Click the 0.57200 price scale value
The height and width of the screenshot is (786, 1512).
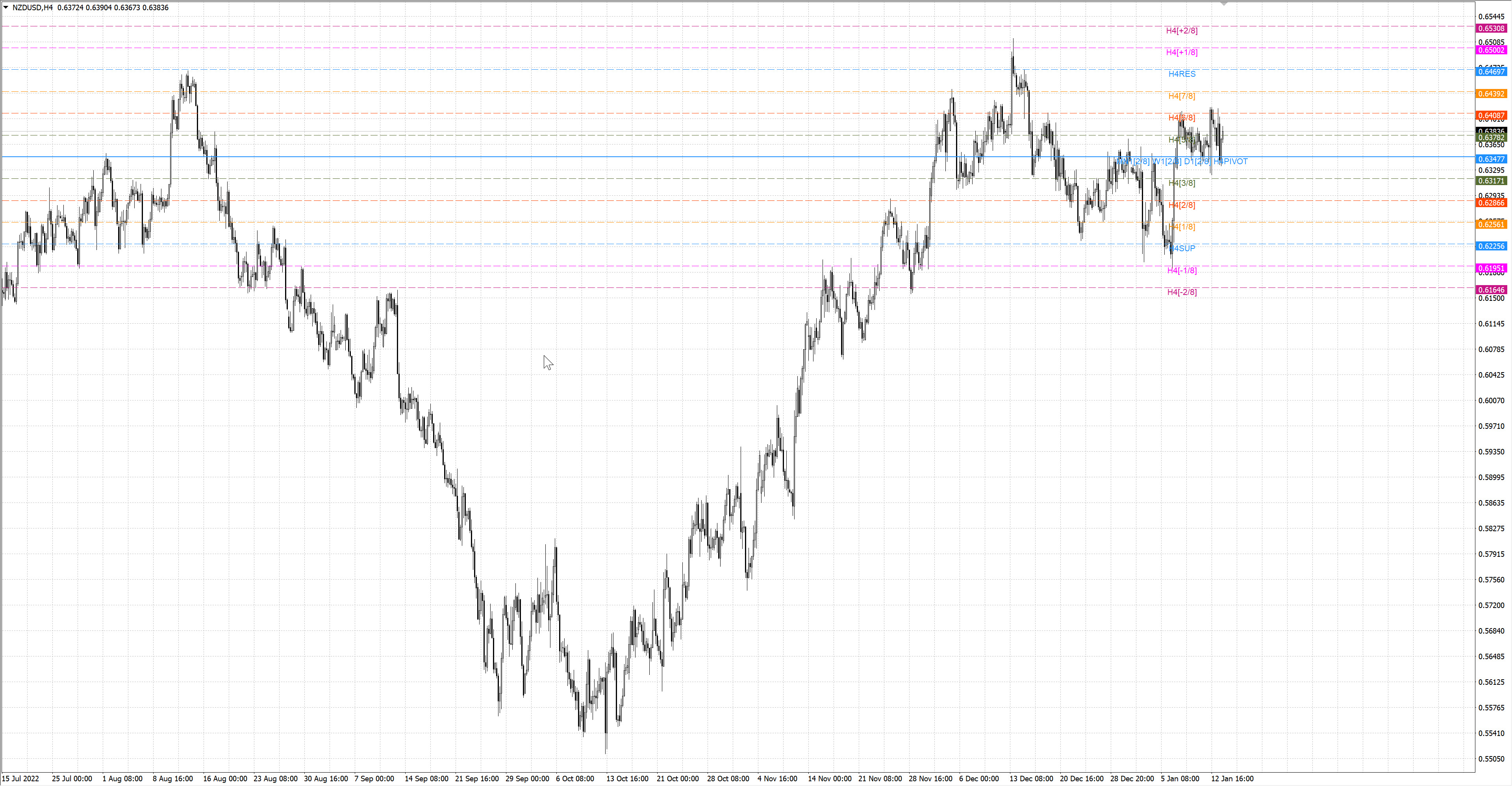[1492, 605]
